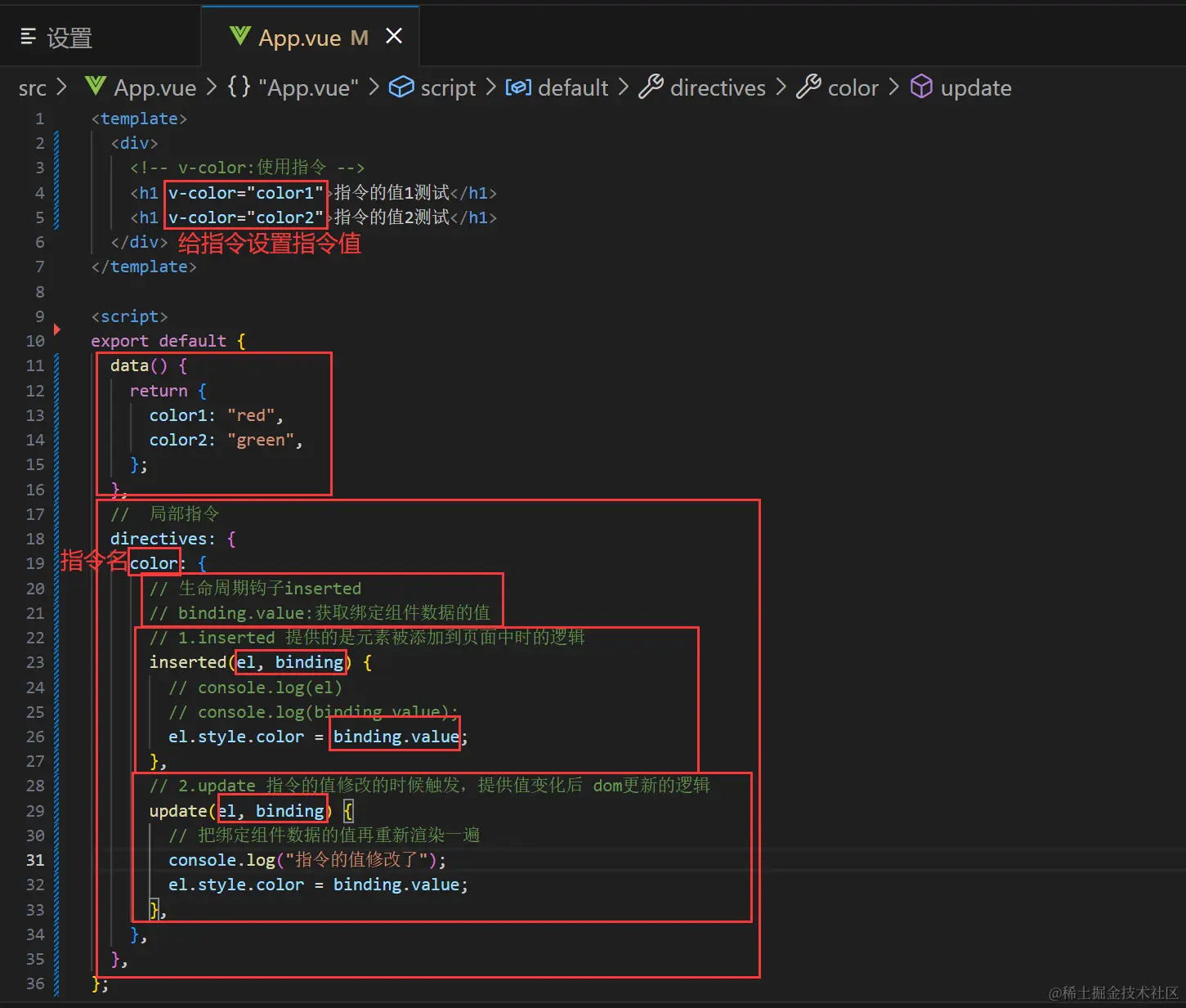Open default breadcrumb segment
Image resolution: width=1186 pixels, height=1008 pixels.
[x=573, y=88]
